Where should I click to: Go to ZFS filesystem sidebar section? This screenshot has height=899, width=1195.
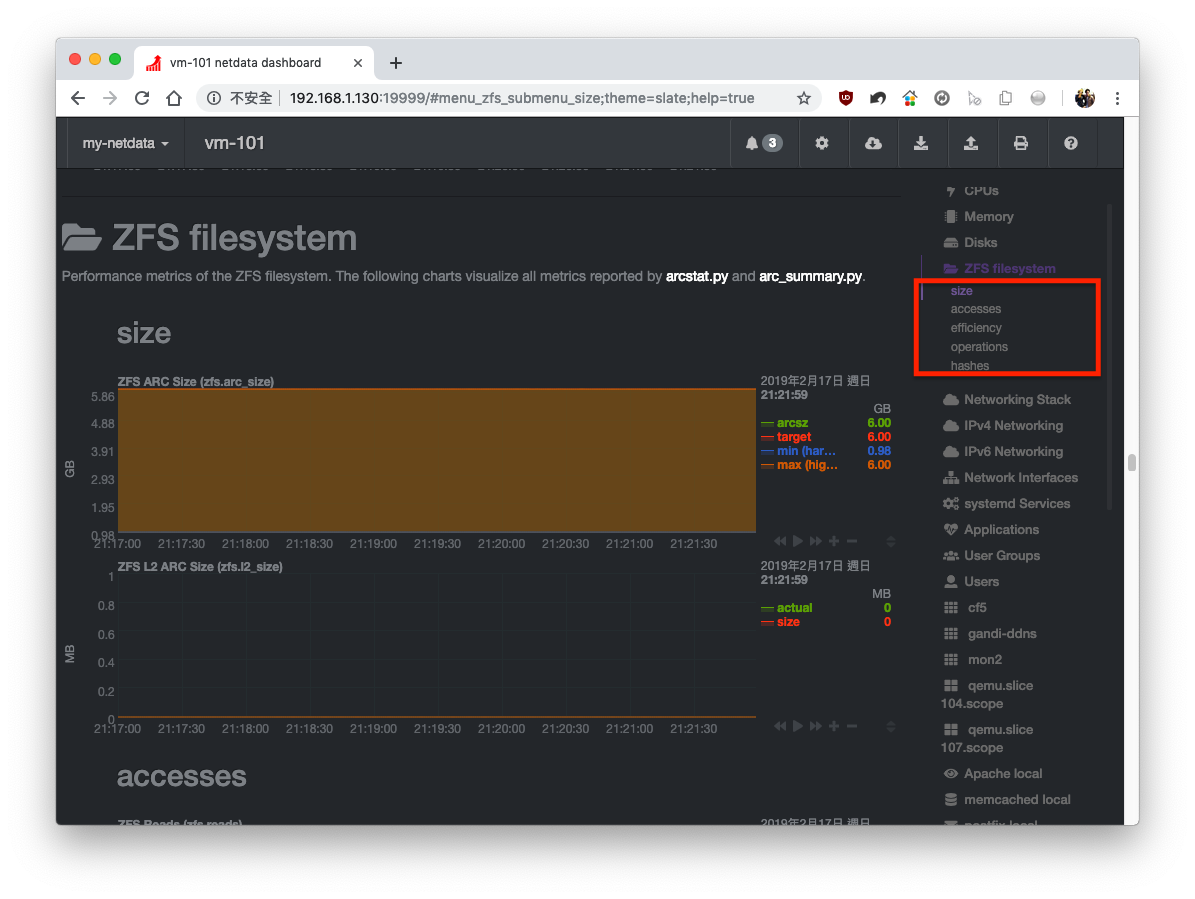[999, 268]
